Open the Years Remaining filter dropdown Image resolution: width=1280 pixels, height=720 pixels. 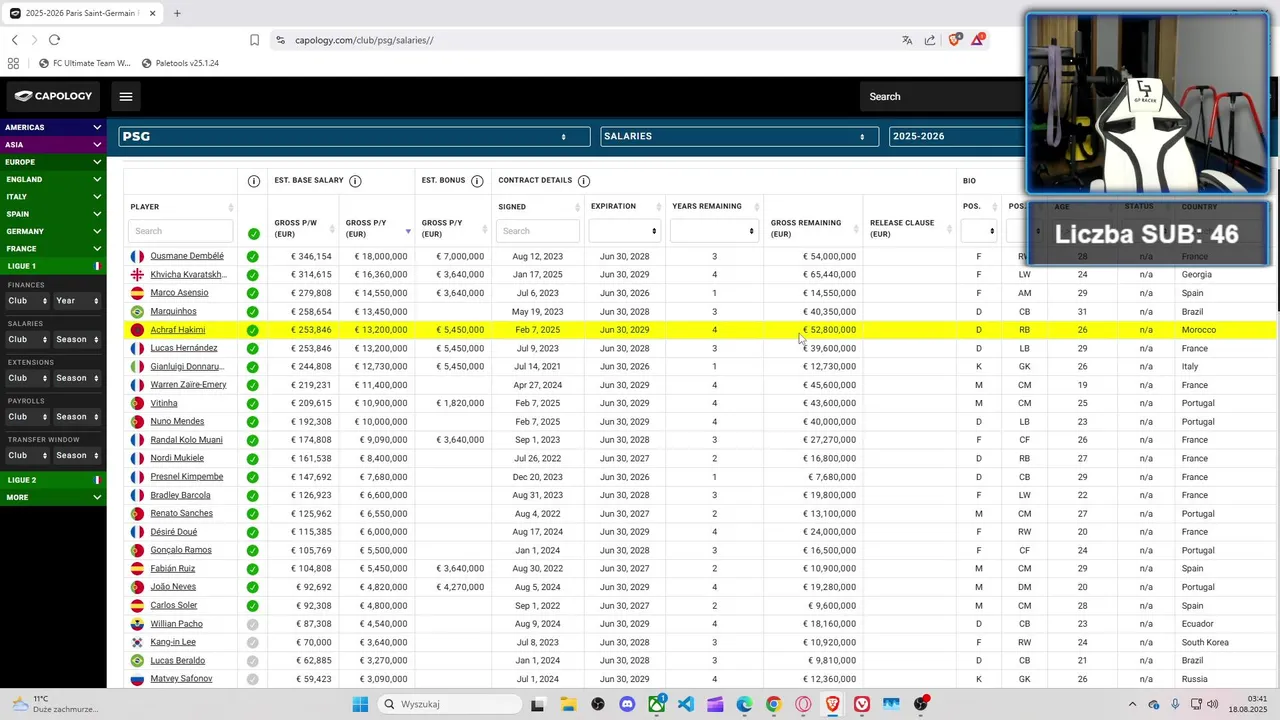click(x=714, y=231)
